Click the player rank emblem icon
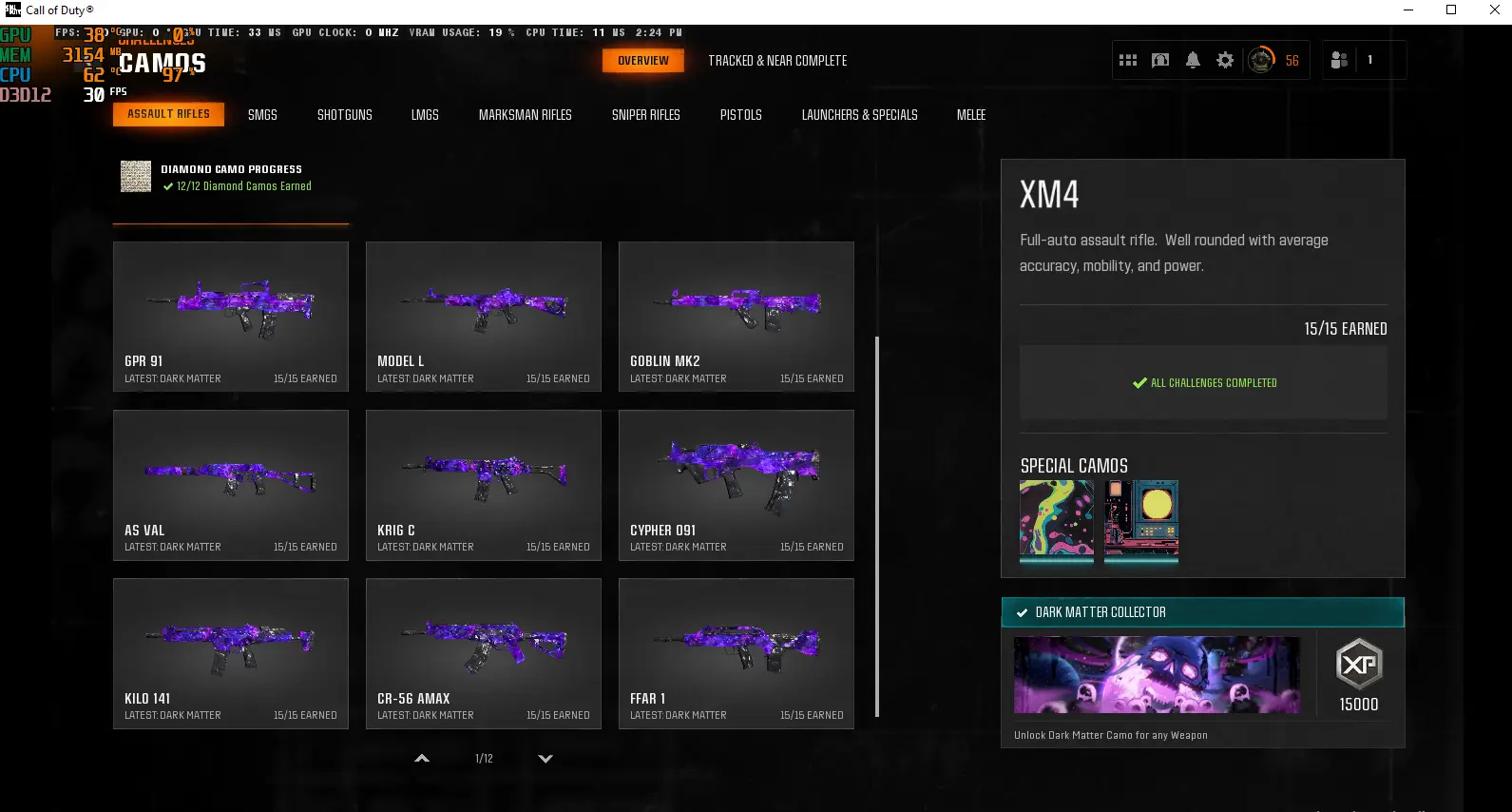 (1261, 60)
